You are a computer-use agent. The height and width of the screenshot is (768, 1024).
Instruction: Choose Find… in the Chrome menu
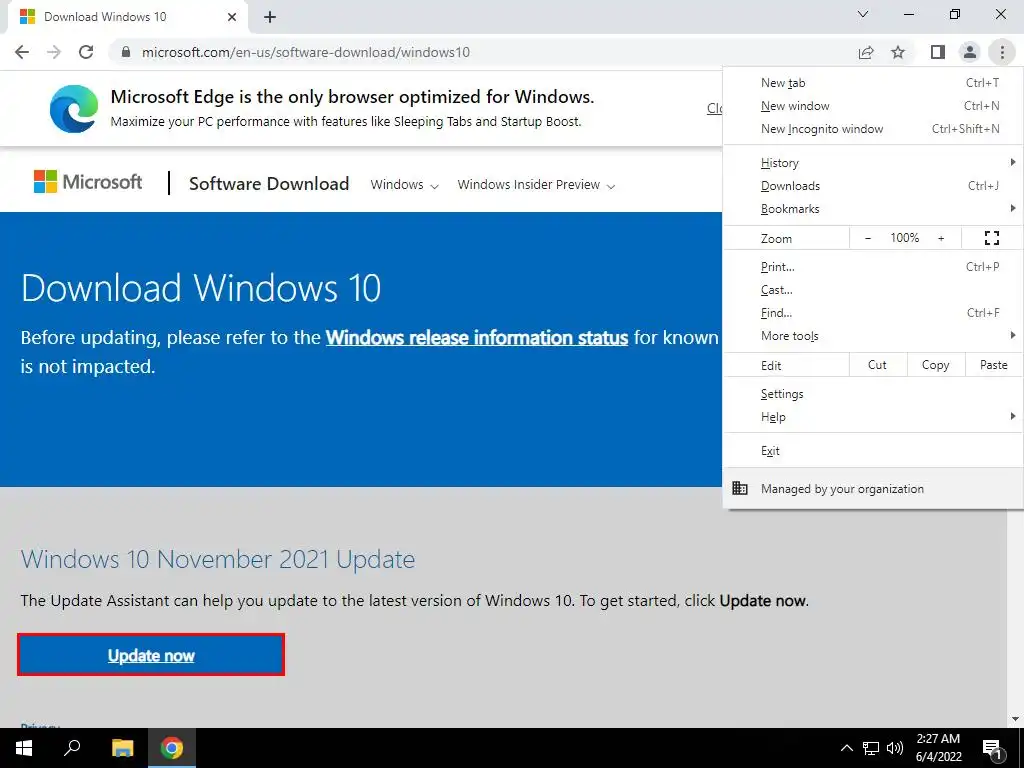click(x=873, y=312)
